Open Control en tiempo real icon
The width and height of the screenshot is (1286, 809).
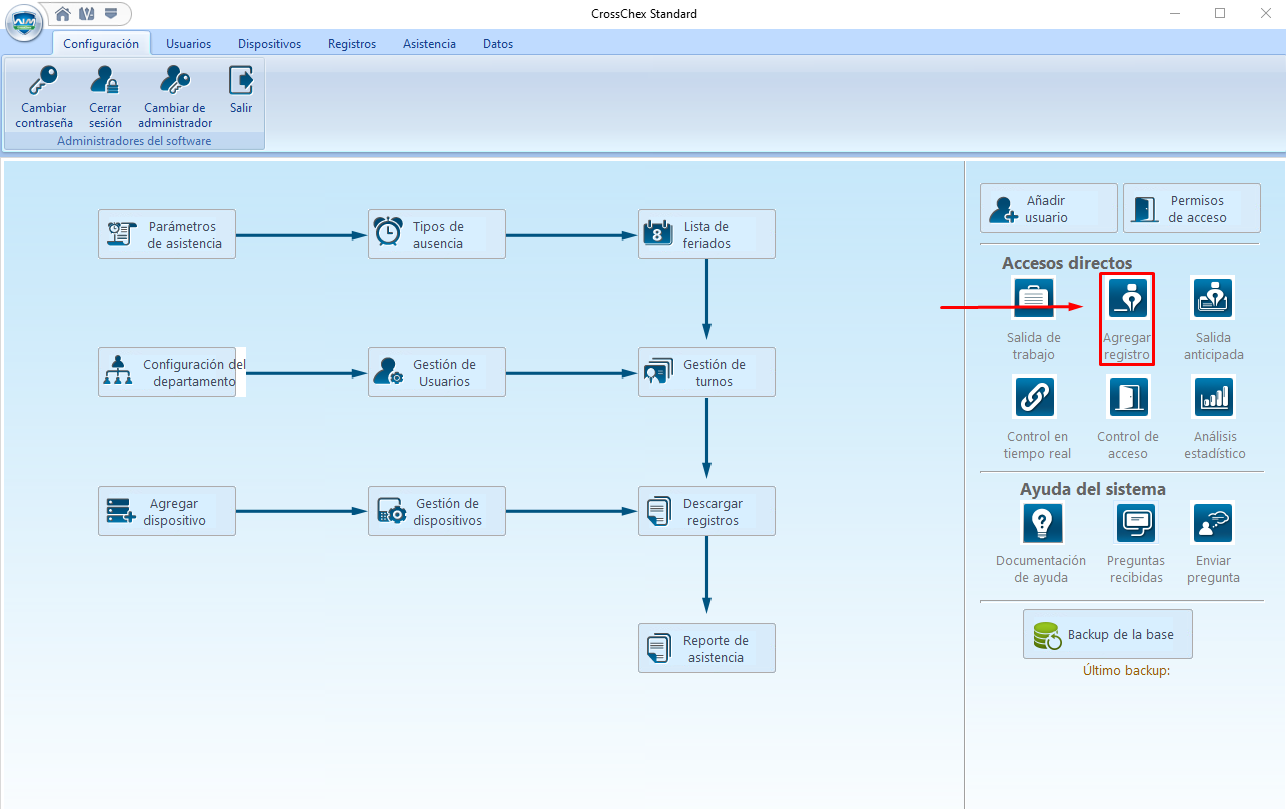pyautogui.click(x=1033, y=396)
